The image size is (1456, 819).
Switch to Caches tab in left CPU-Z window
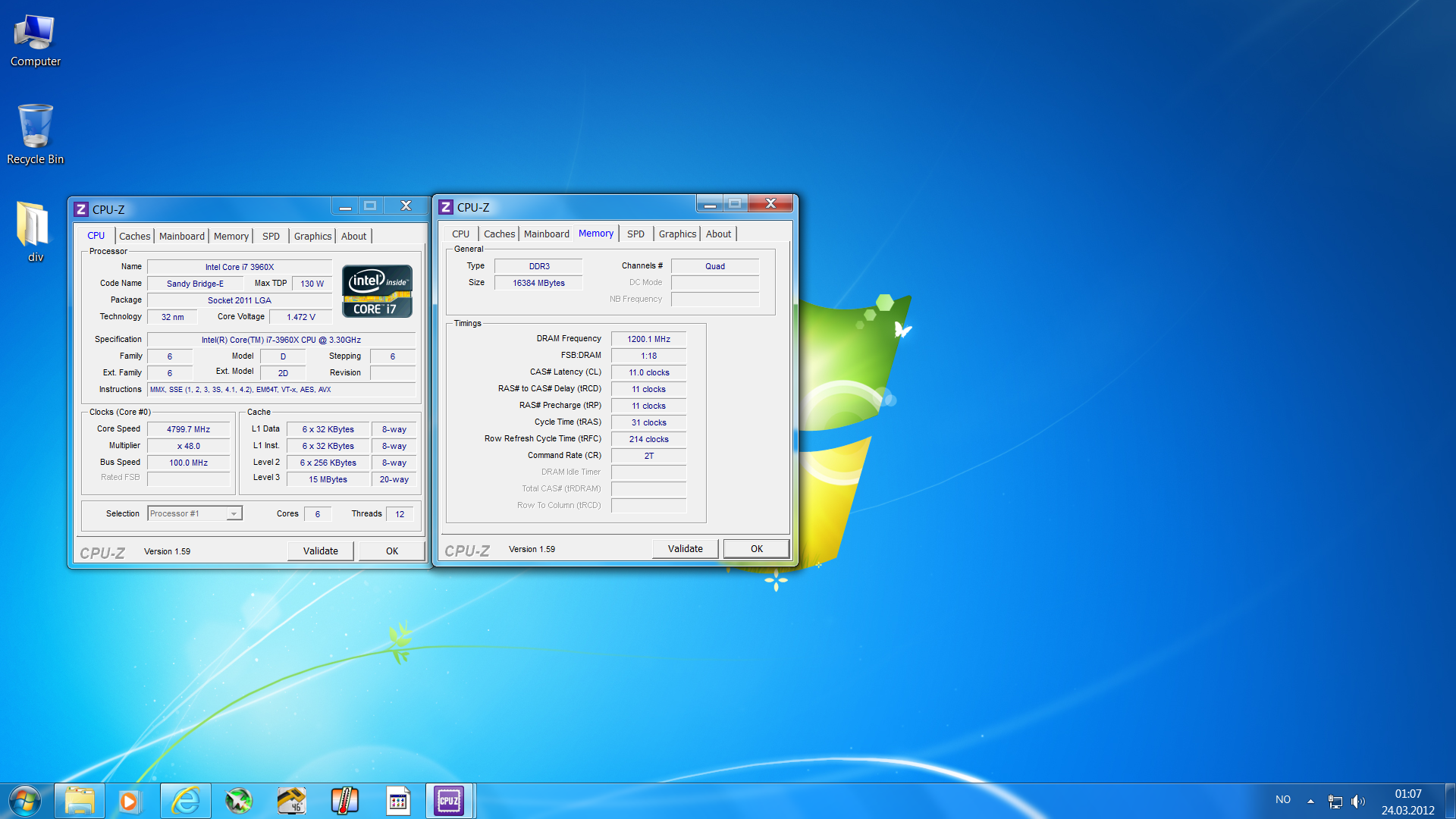pos(134,236)
